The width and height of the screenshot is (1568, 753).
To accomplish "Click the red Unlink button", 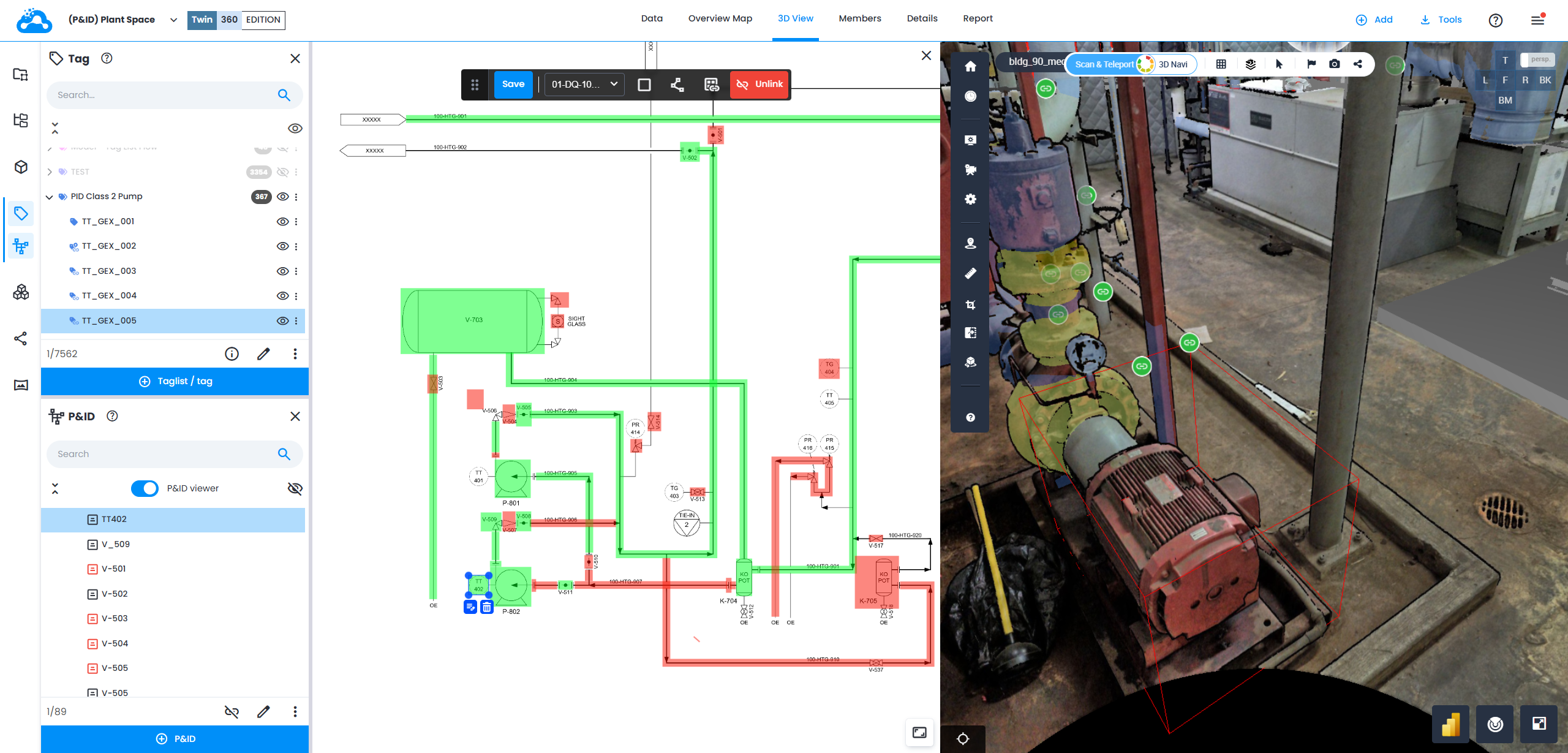I will [759, 84].
